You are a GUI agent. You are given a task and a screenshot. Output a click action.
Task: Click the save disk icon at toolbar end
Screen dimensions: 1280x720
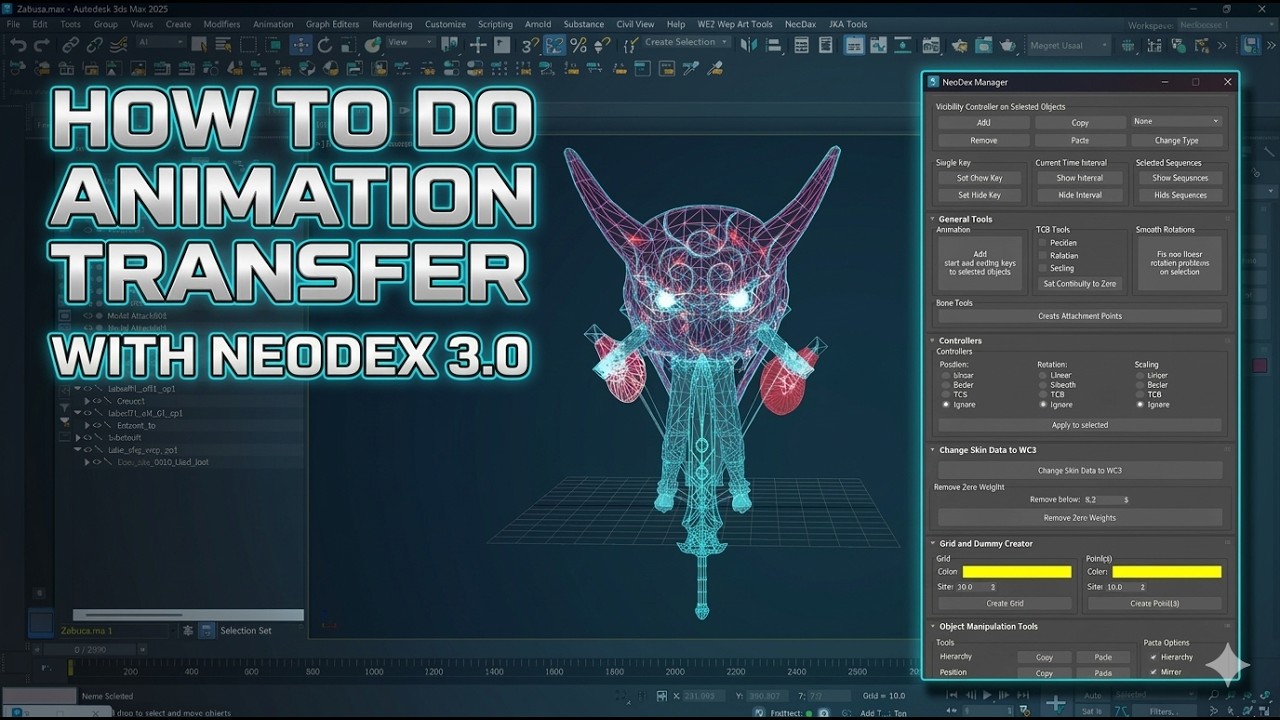[x=1251, y=45]
